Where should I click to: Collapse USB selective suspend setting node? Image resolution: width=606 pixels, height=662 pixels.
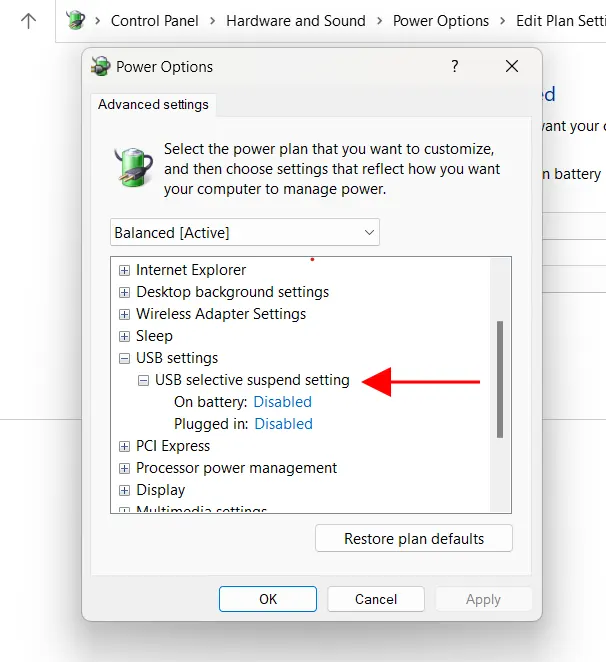(x=144, y=380)
